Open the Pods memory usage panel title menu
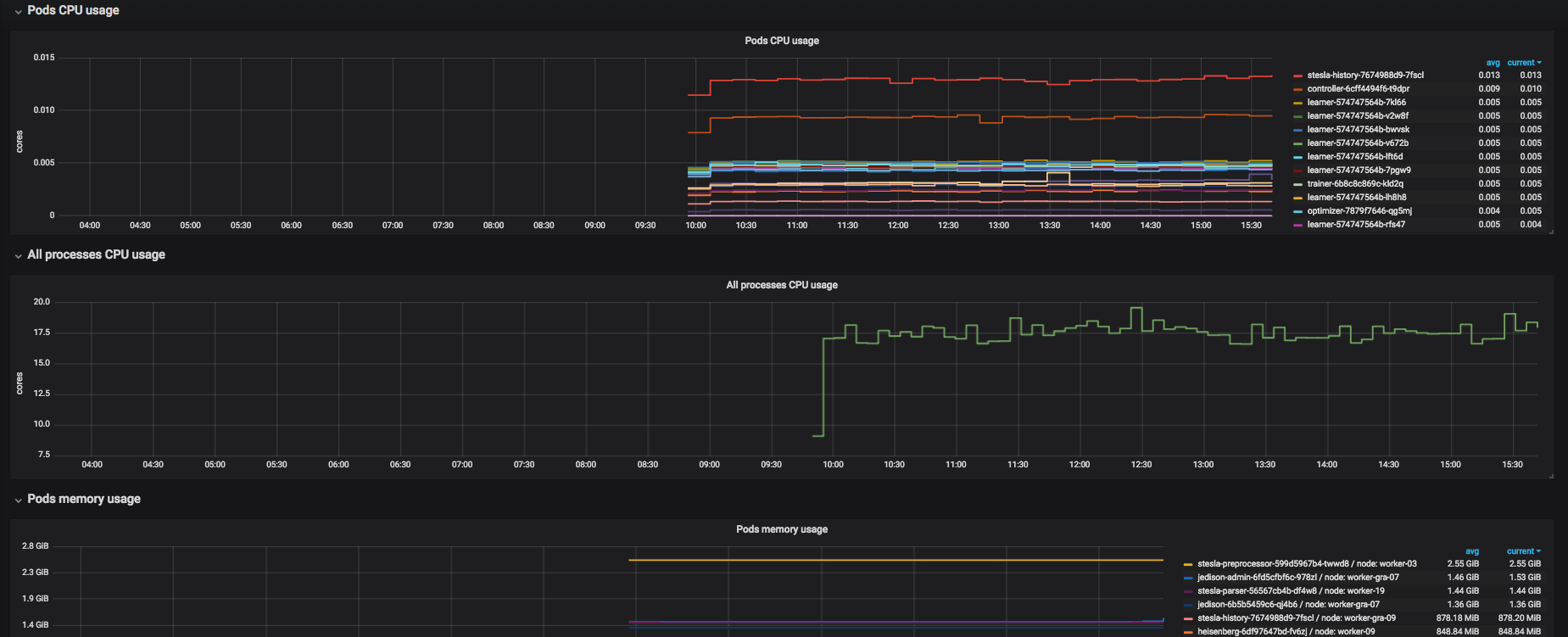The height and width of the screenshot is (637, 1568). click(x=782, y=529)
